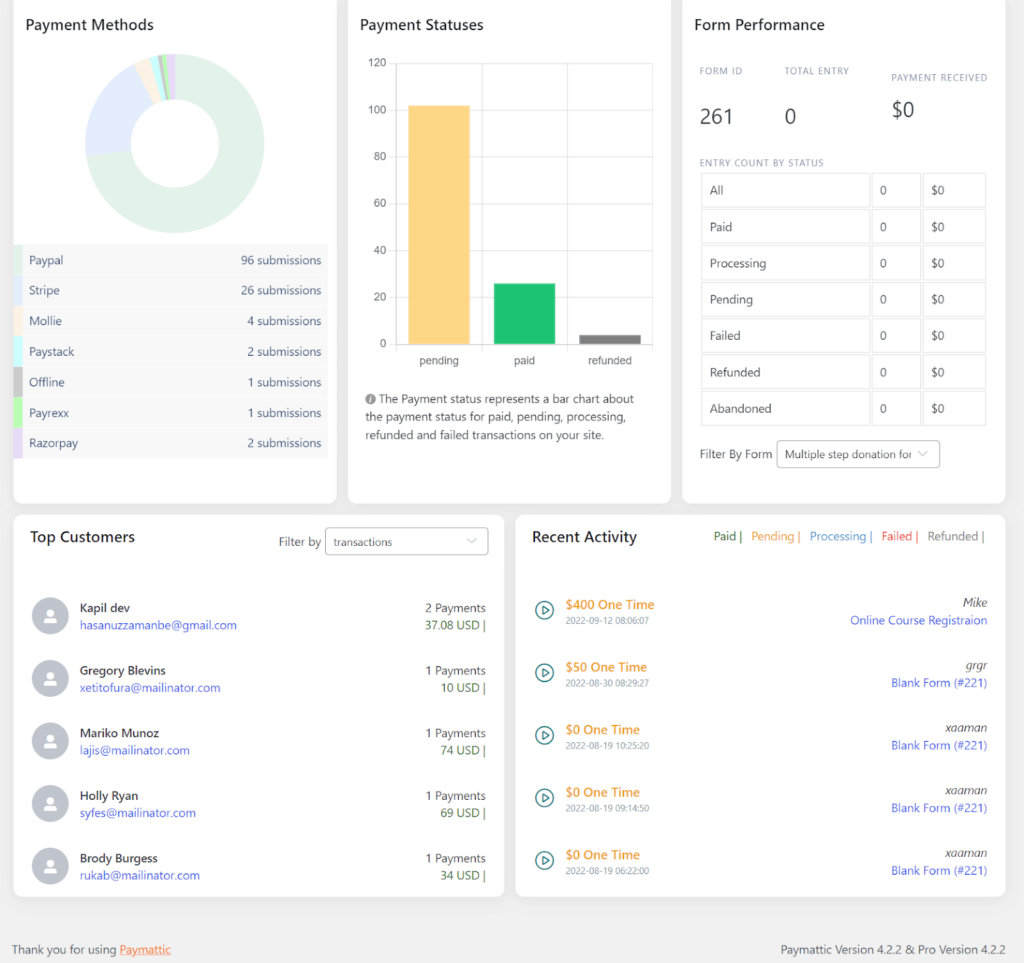
Task: Click the "Processing" entry count row label
Action: tap(738, 264)
